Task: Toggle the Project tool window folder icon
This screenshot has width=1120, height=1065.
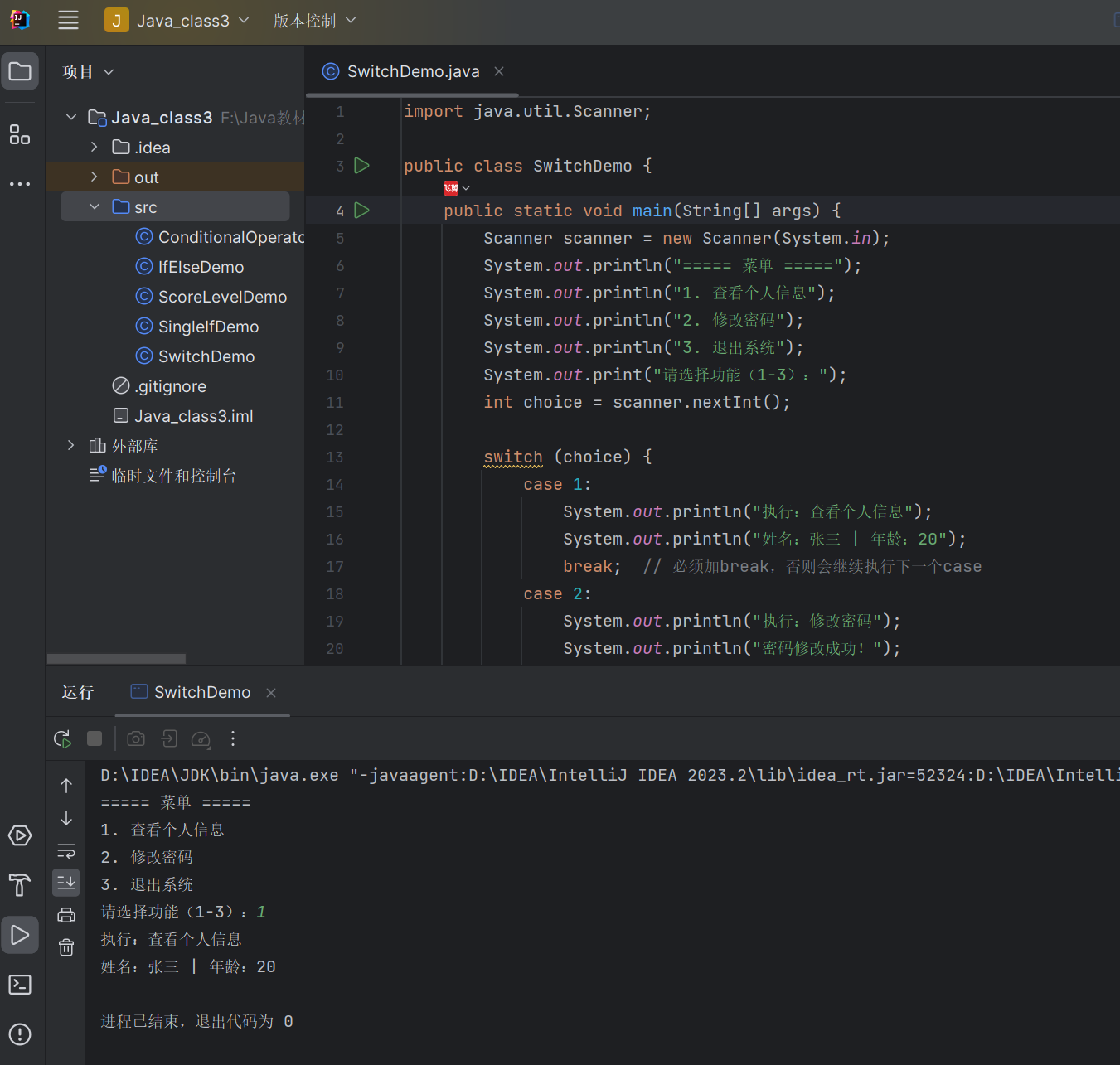Action: 20,71
